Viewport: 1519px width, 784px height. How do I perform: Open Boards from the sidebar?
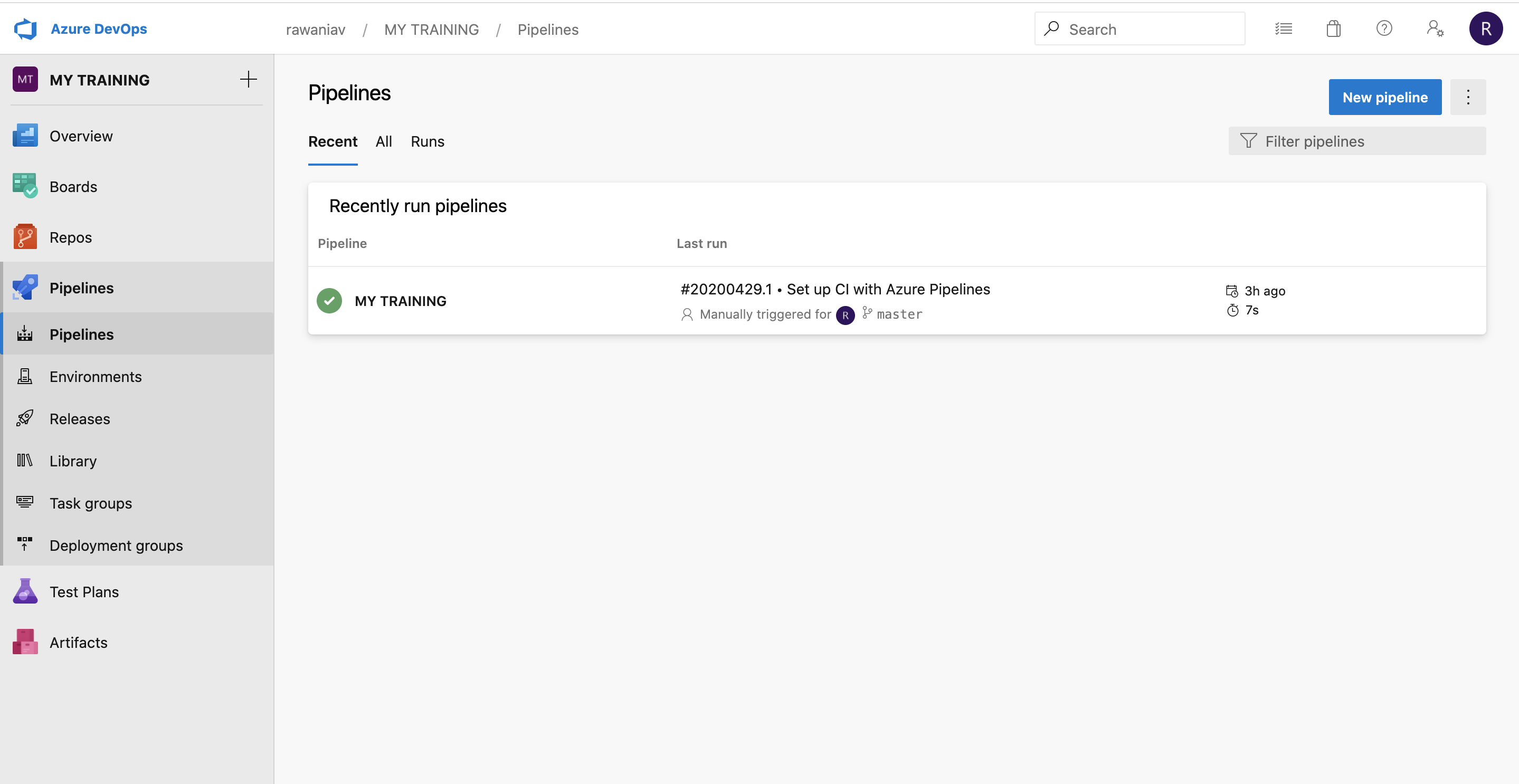pyautogui.click(x=73, y=186)
